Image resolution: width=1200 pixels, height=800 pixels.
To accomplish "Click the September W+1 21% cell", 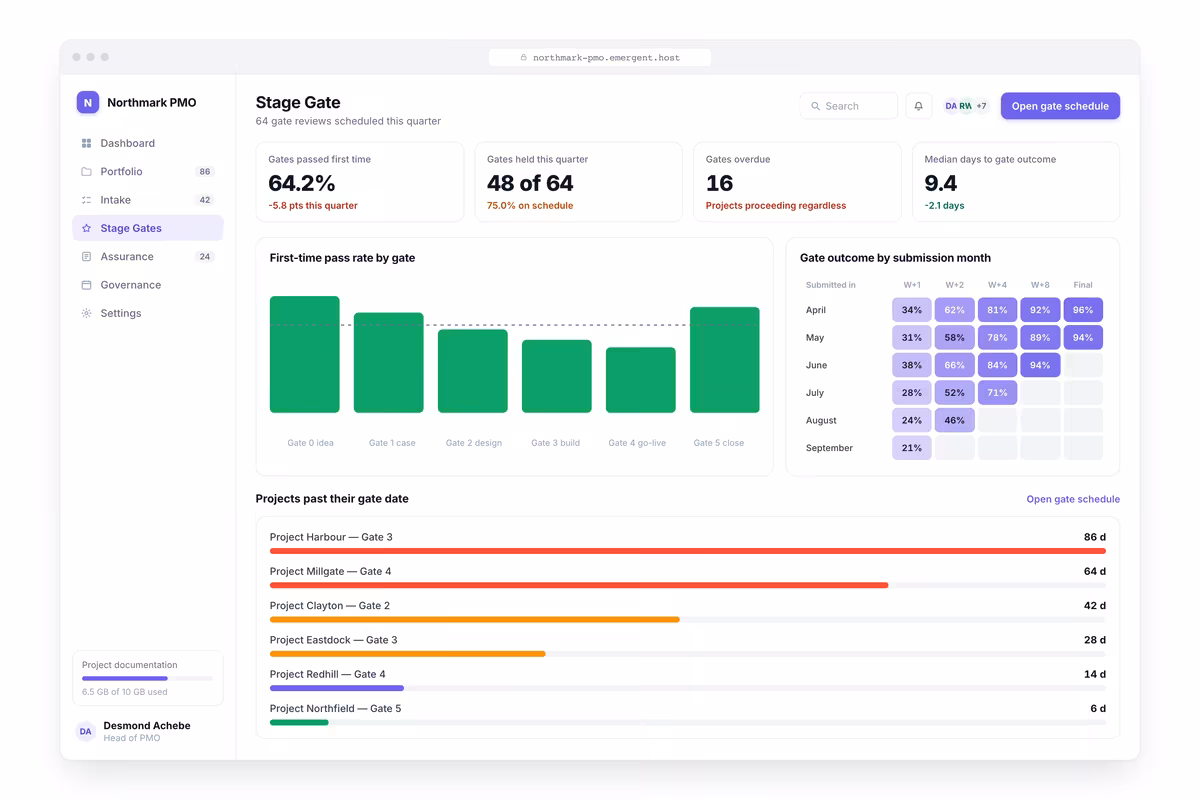I will pyautogui.click(x=912, y=448).
